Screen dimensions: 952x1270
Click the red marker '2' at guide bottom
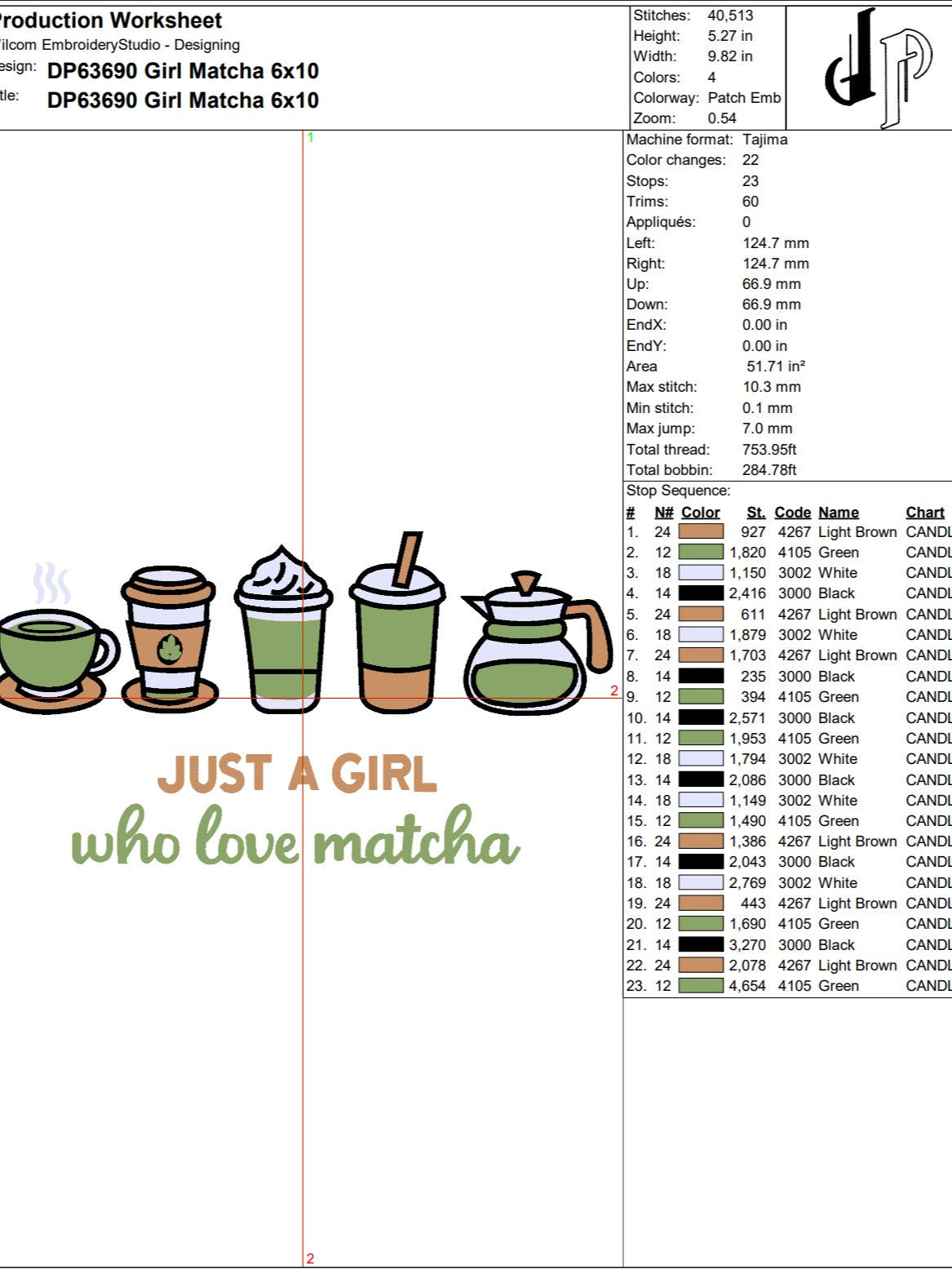tap(310, 1259)
